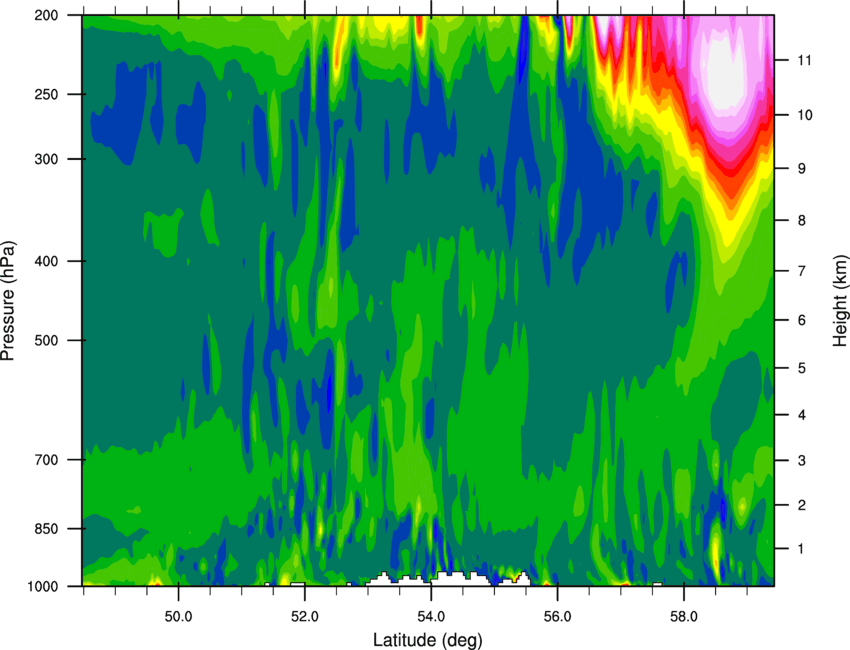Click the 10 km height tick label
The height and width of the screenshot is (650, 850).
(805, 115)
